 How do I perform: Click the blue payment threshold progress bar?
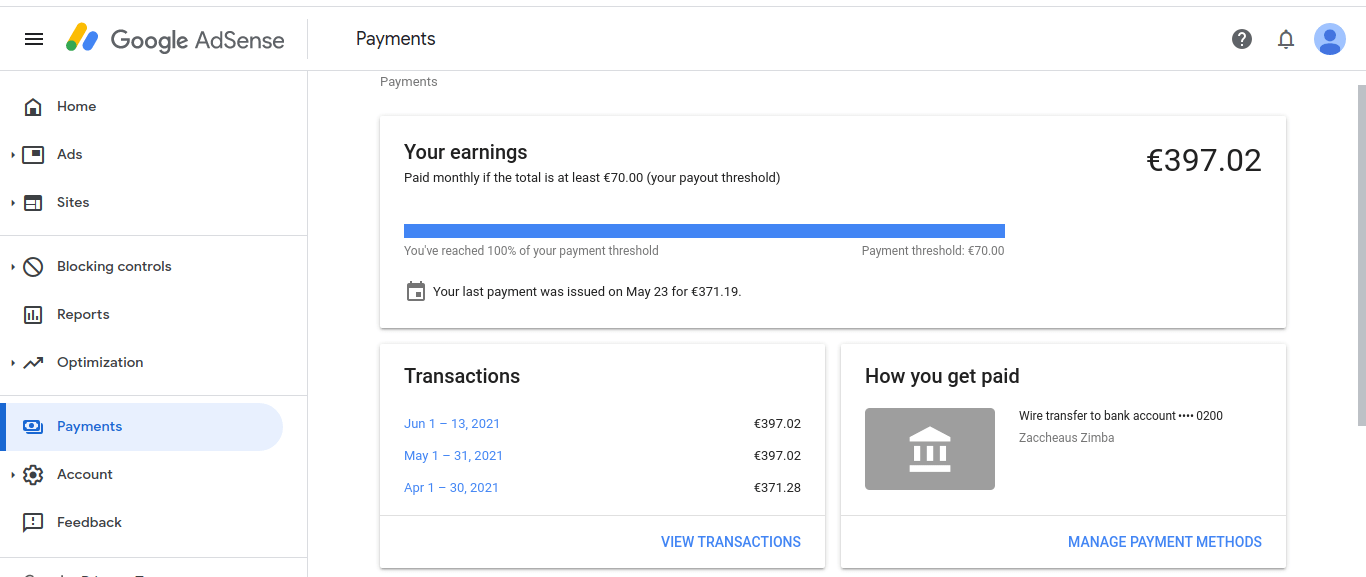704,231
